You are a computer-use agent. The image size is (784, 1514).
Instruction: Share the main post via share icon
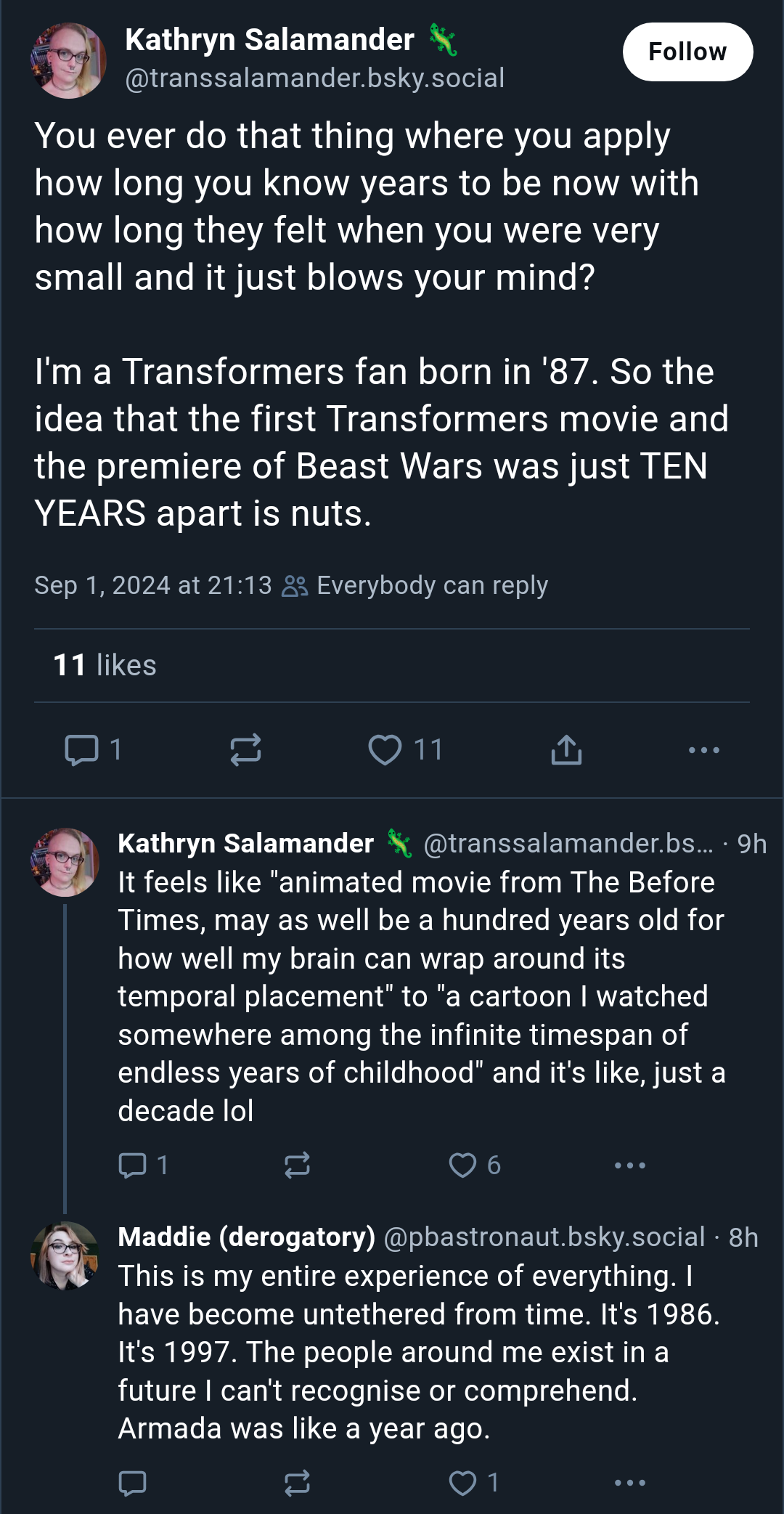point(566,749)
